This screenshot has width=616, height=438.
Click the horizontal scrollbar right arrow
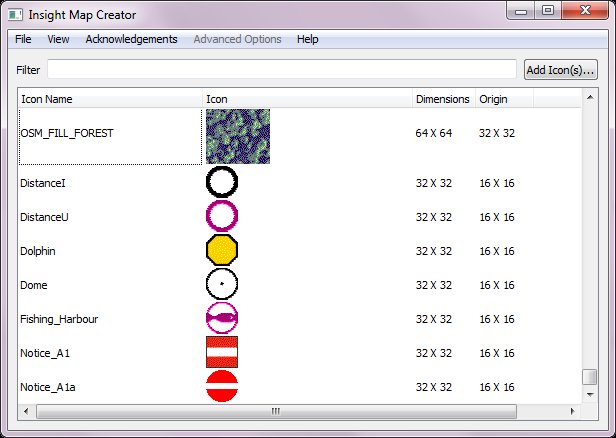click(x=575, y=410)
